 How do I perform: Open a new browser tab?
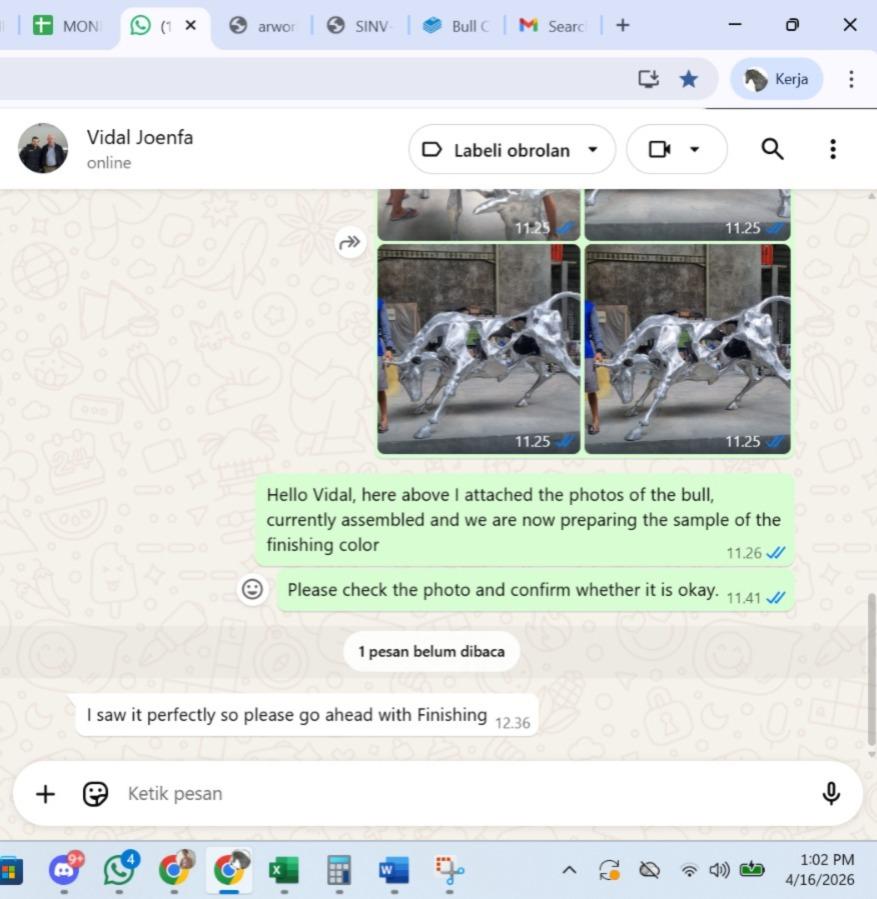pos(622,25)
